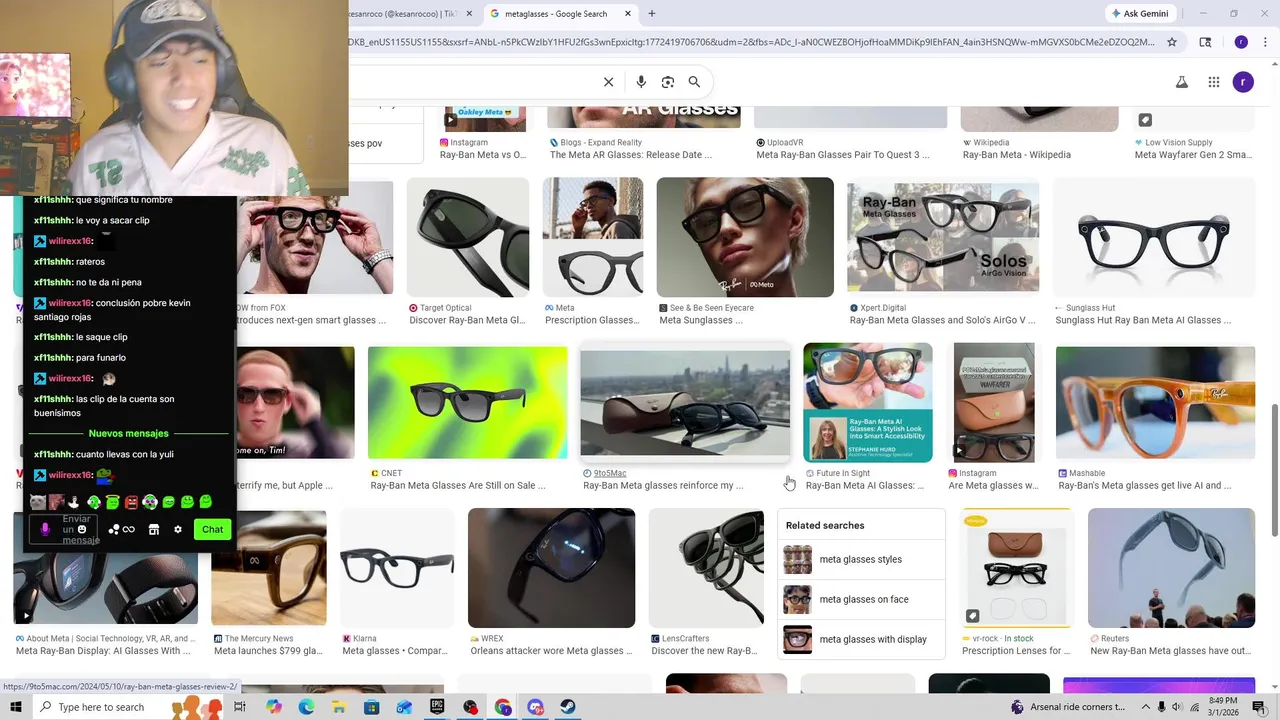Click the purple microphone in chat overlay
The image size is (1280, 720).
pos(45,530)
